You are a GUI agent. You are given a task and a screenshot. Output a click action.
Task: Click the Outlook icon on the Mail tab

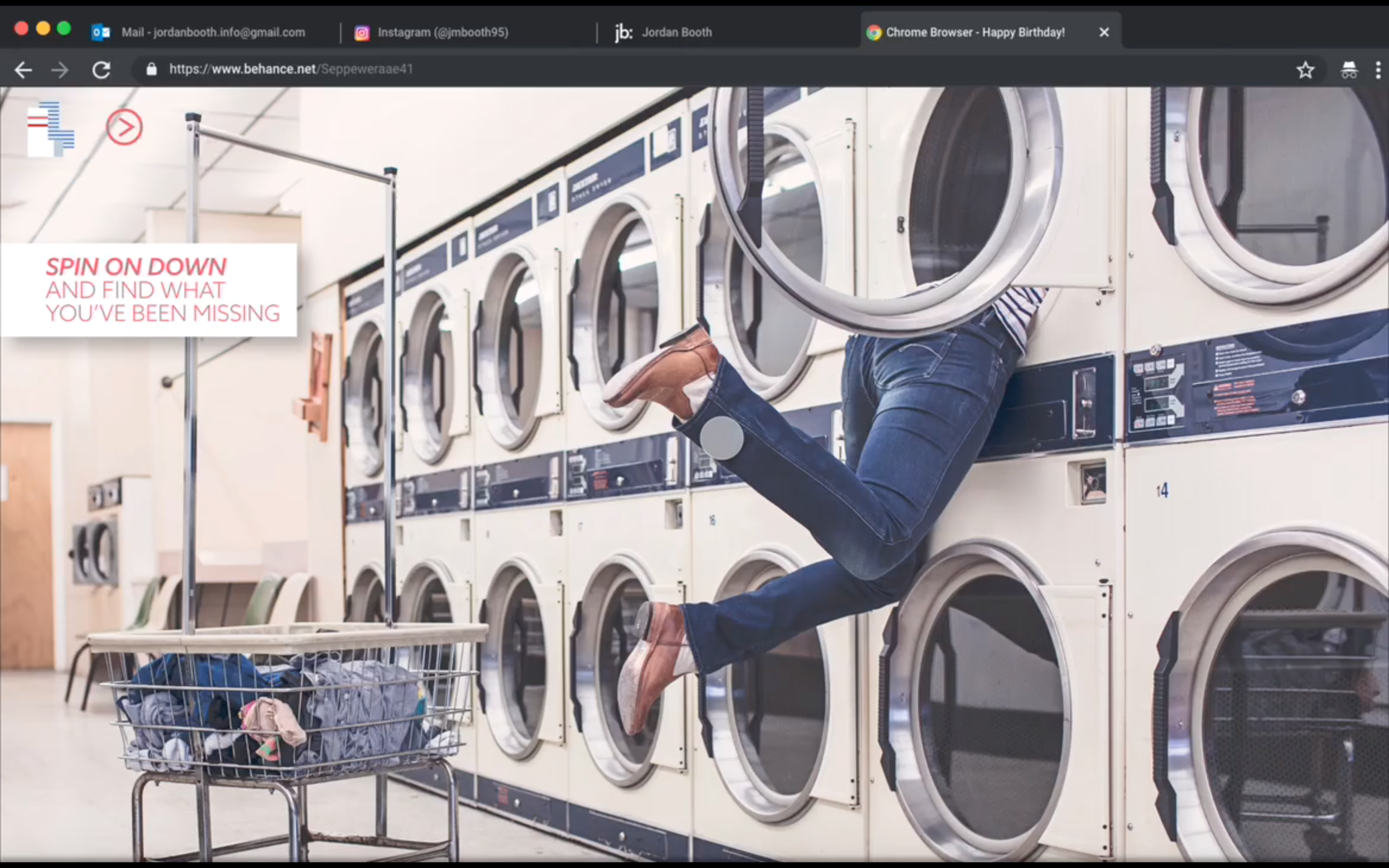tap(101, 32)
